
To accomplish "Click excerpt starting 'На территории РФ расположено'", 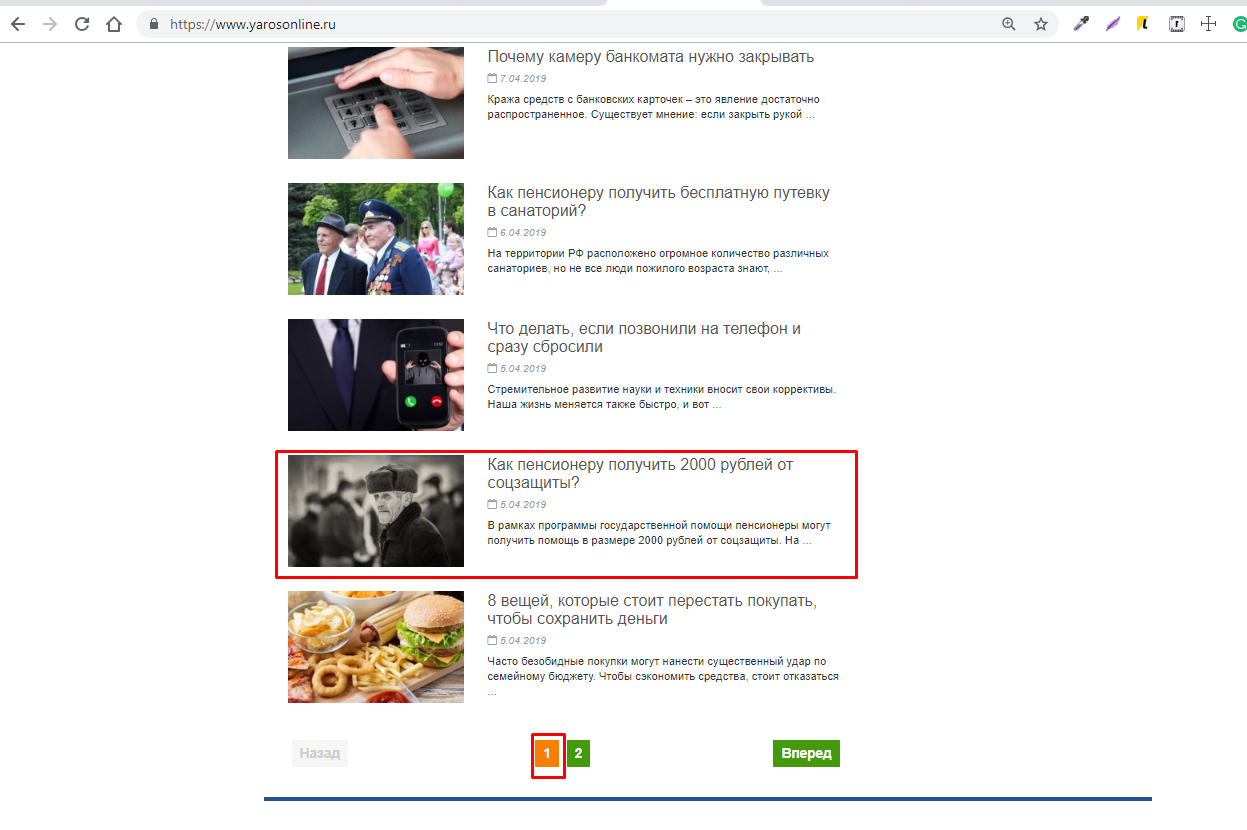I will pyautogui.click(x=658, y=261).
